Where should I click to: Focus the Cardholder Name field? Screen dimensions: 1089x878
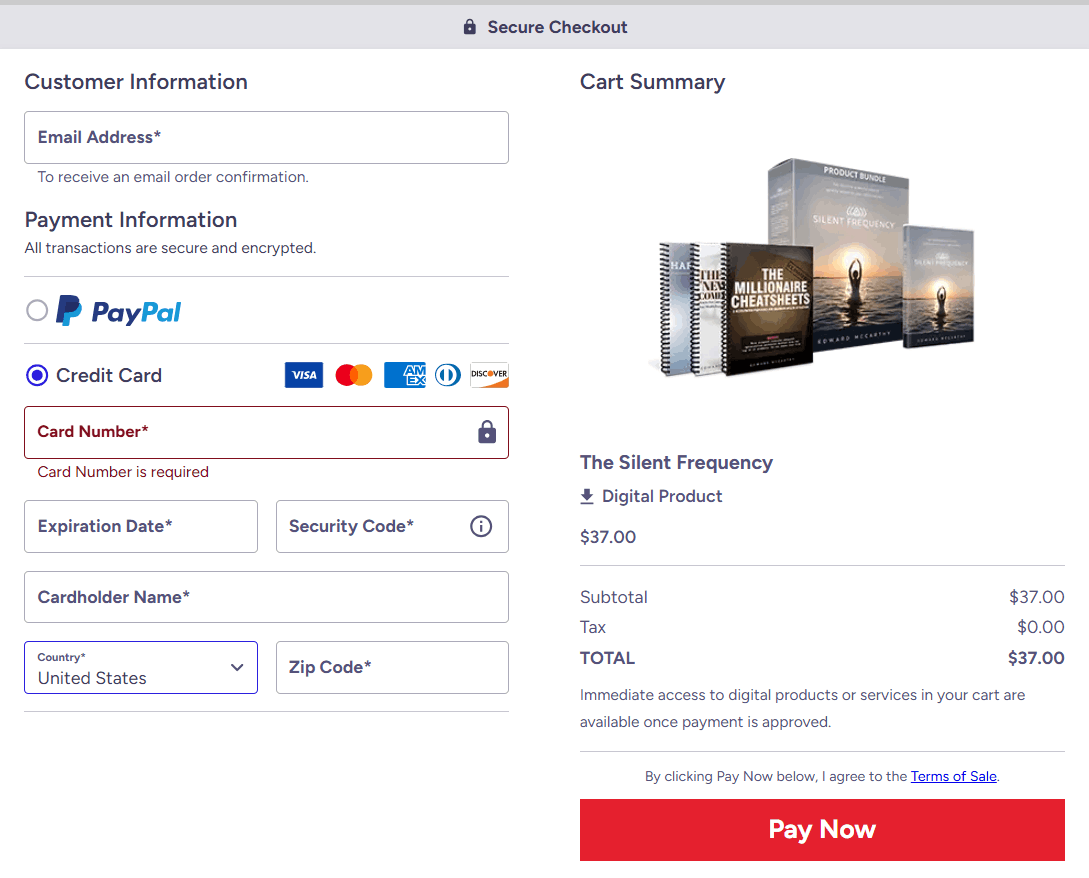coord(266,597)
